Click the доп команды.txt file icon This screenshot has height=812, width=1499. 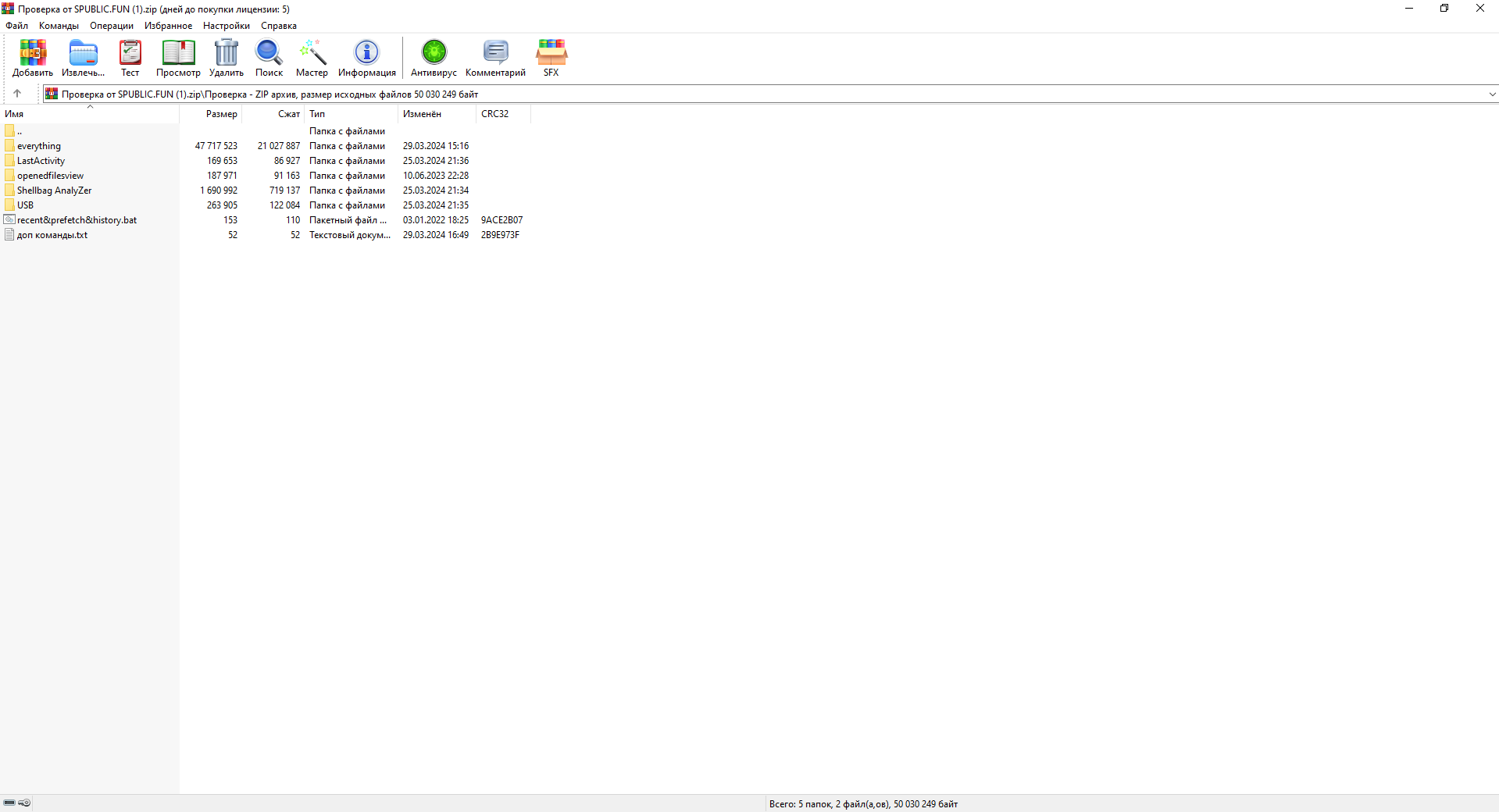click(x=9, y=235)
